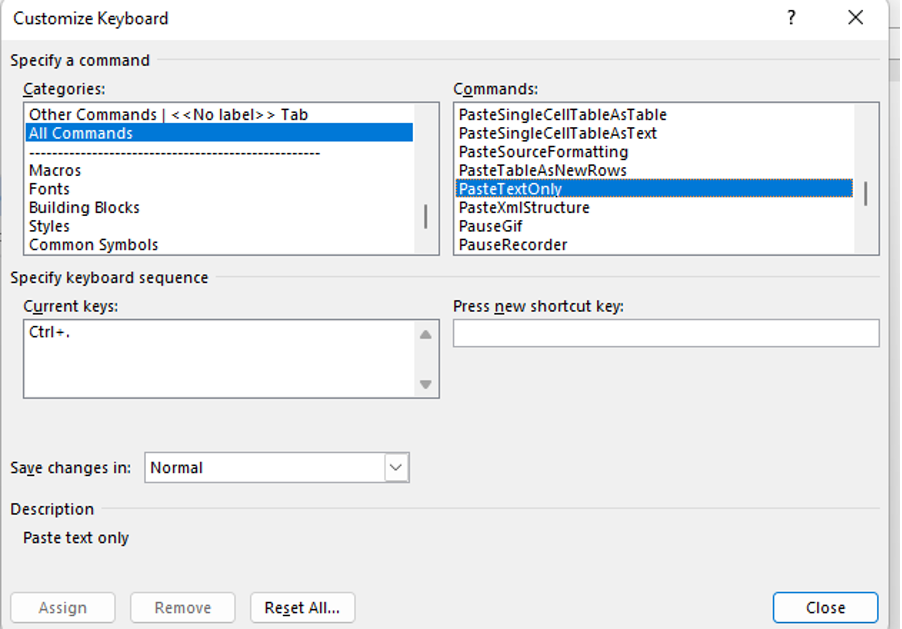Select the PauseRecorder command
This screenshot has width=902, height=629.
tap(655, 245)
